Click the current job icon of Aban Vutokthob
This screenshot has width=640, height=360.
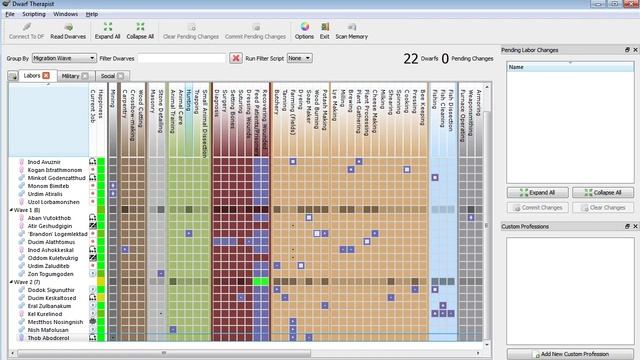click(93, 218)
